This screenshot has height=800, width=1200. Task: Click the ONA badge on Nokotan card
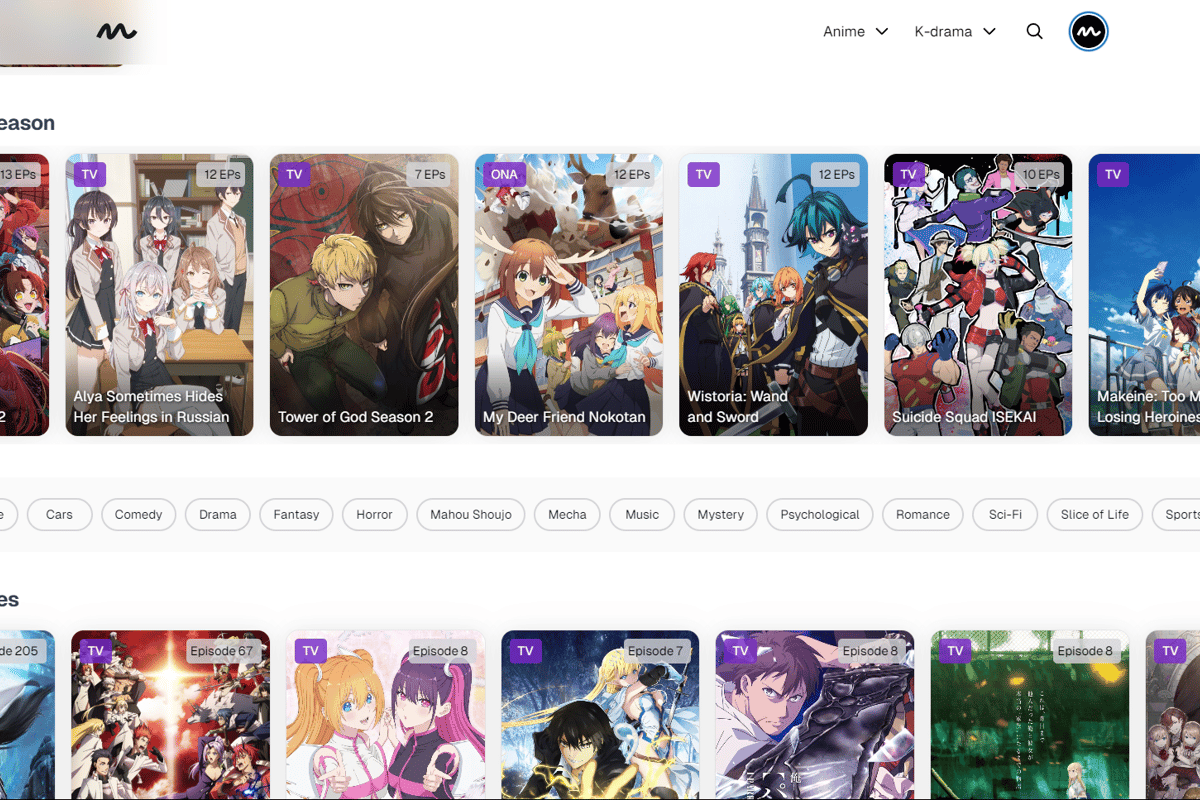coord(504,174)
